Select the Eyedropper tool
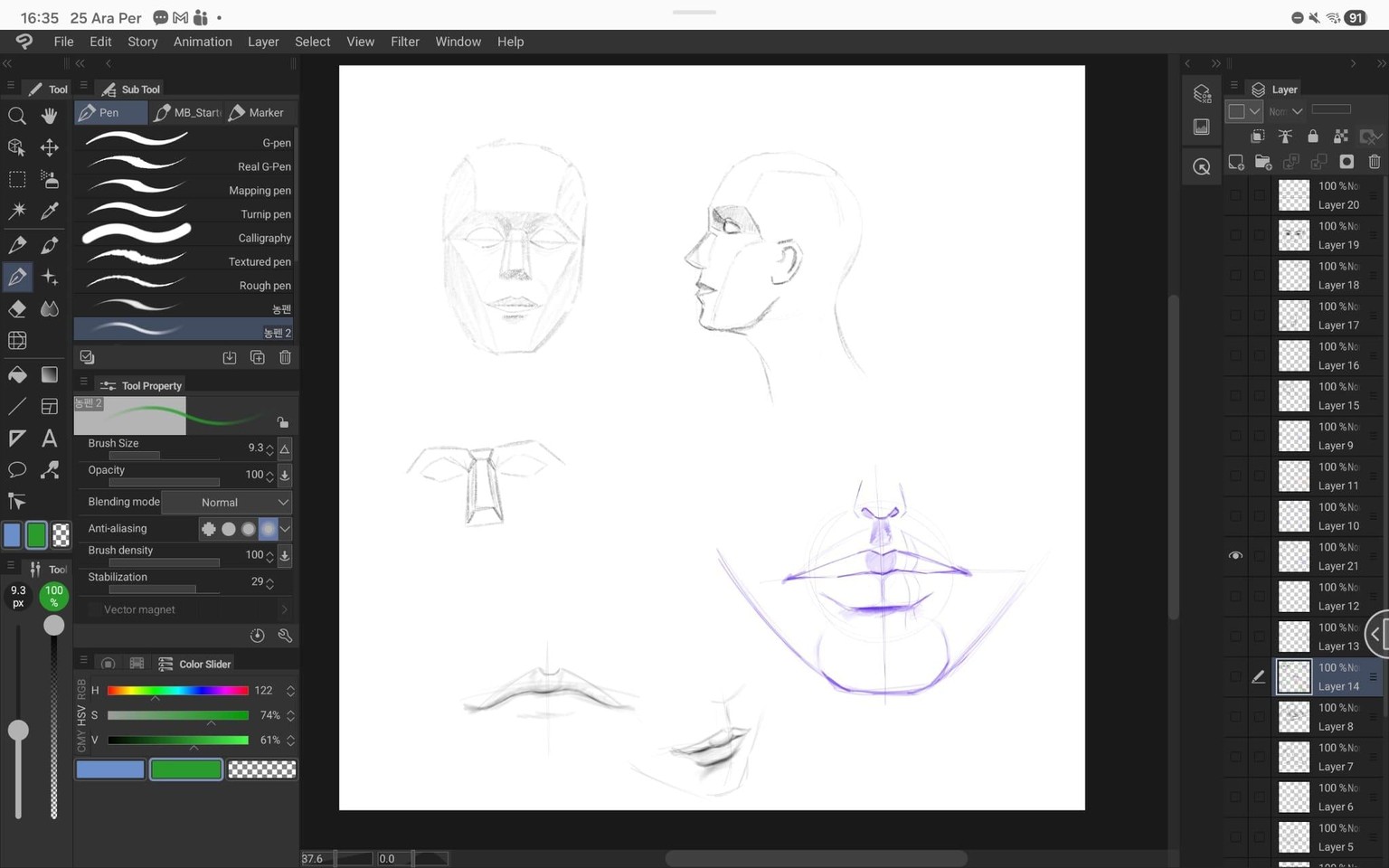The image size is (1389, 868). [50, 212]
